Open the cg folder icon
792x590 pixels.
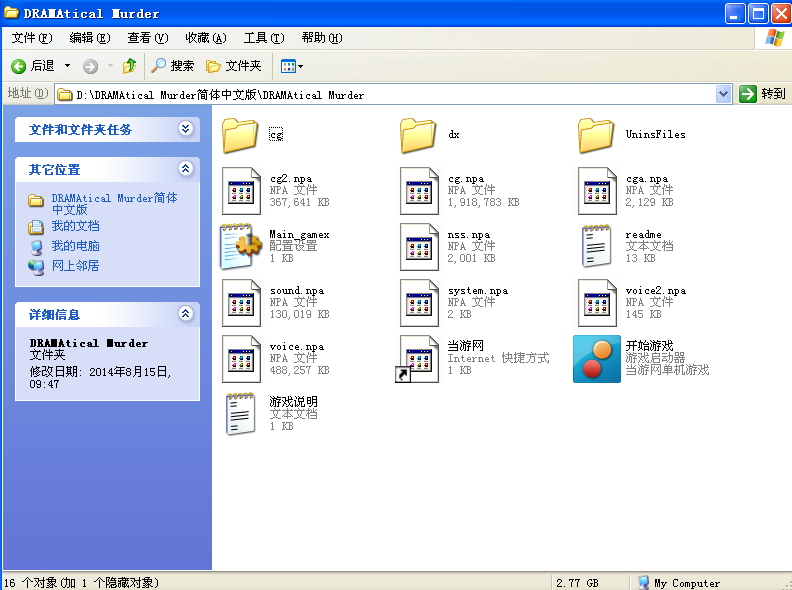pos(240,135)
